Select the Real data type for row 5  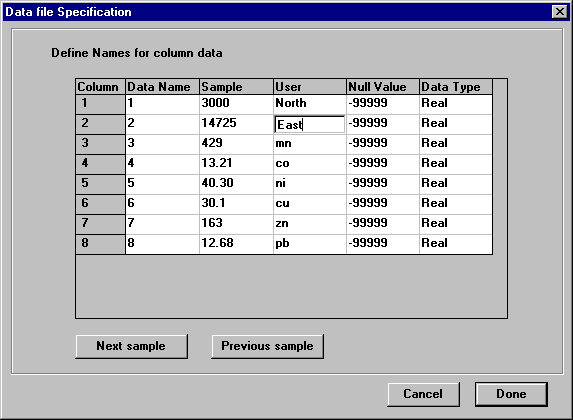pyautogui.click(x=456, y=184)
